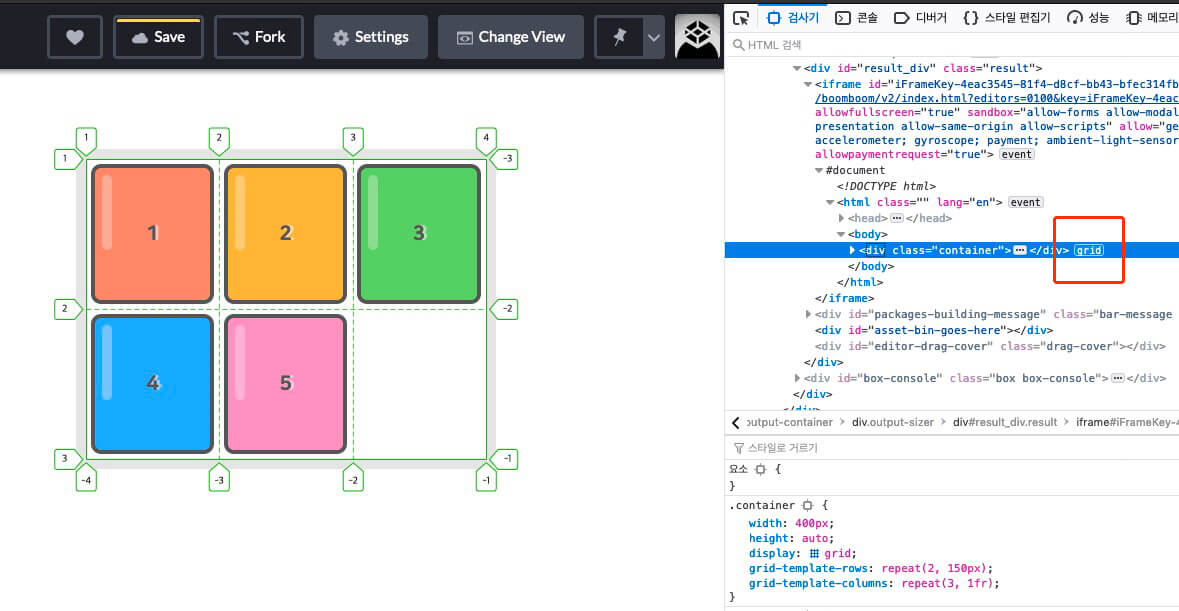Image resolution: width=1179 pixels, height=611 pixels.
Task: Click the heart icon to like the pen
Action: coord(75,36)
